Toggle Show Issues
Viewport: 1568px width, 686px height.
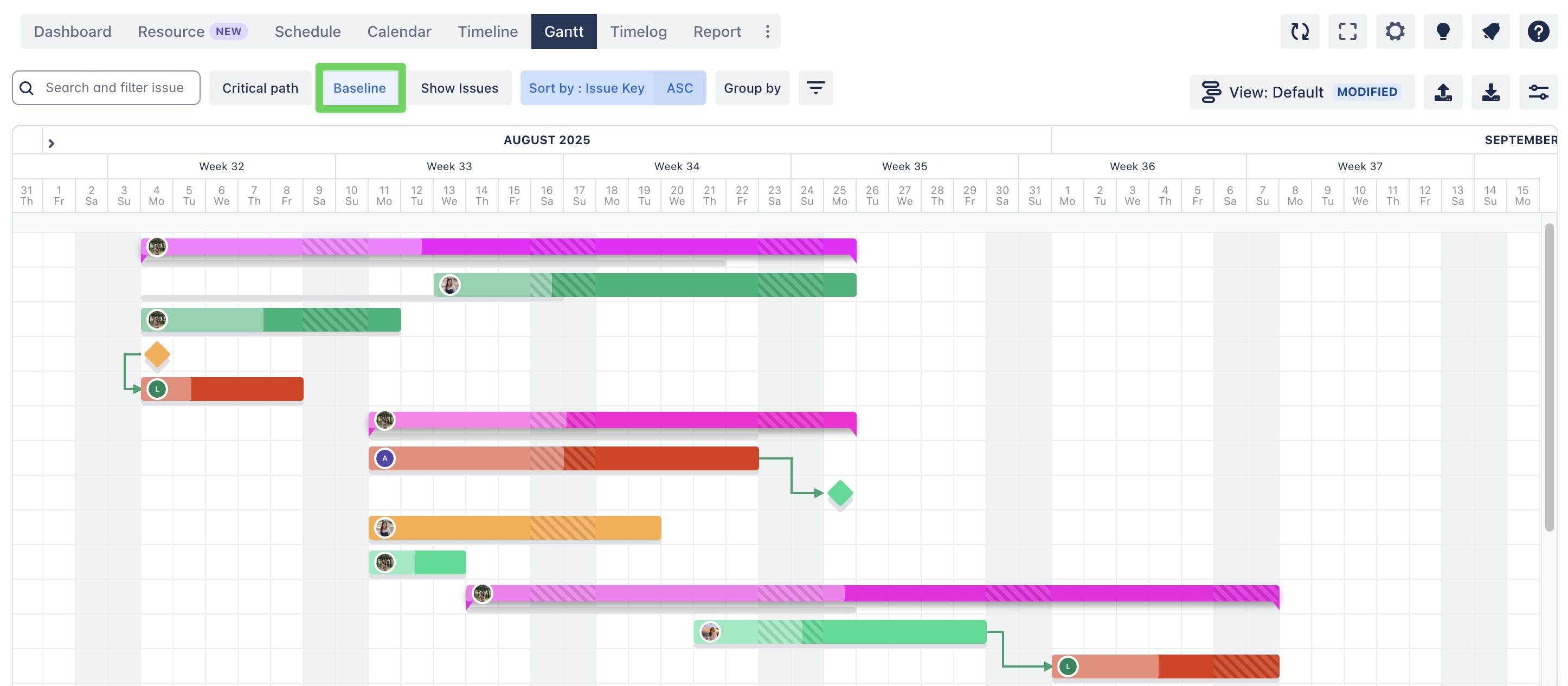tap(460, 88)
